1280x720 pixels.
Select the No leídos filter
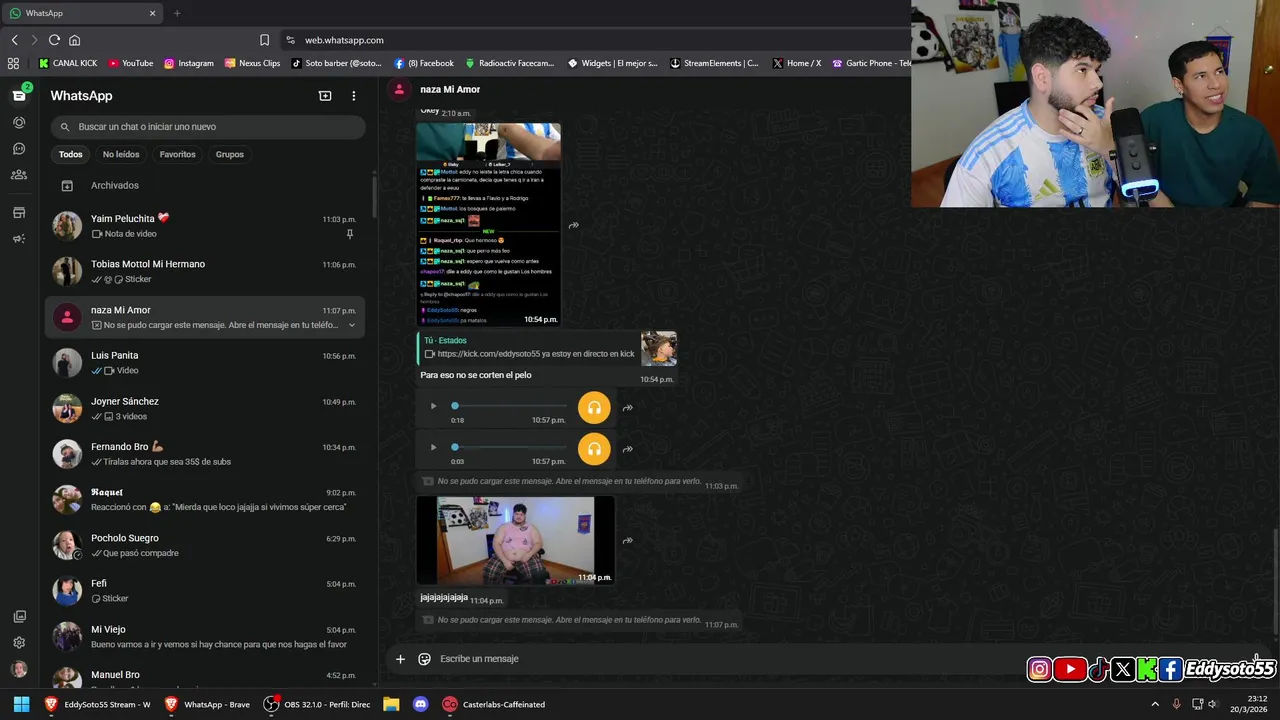coord(121,154)
